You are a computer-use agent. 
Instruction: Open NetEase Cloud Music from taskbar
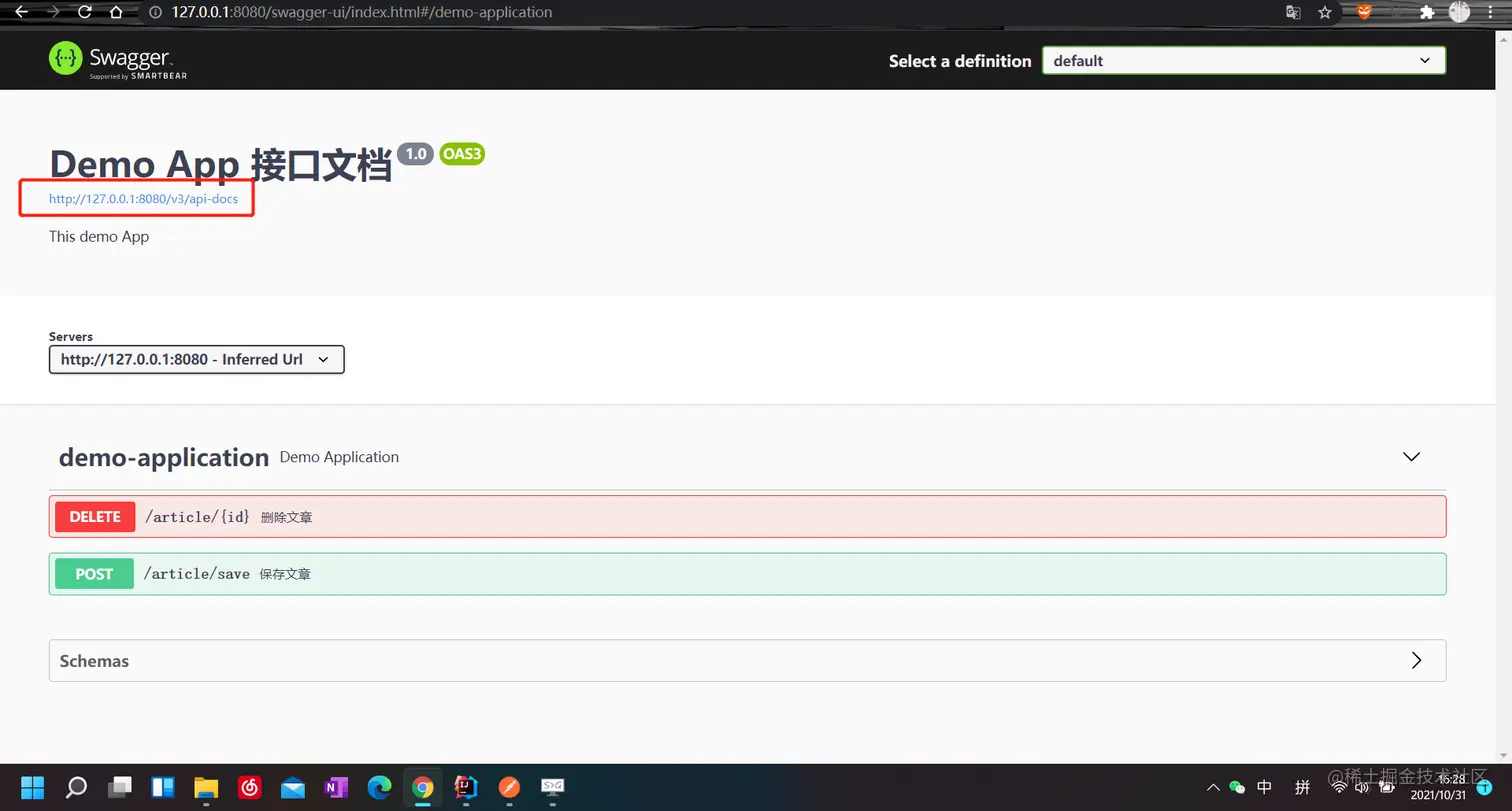250,788
